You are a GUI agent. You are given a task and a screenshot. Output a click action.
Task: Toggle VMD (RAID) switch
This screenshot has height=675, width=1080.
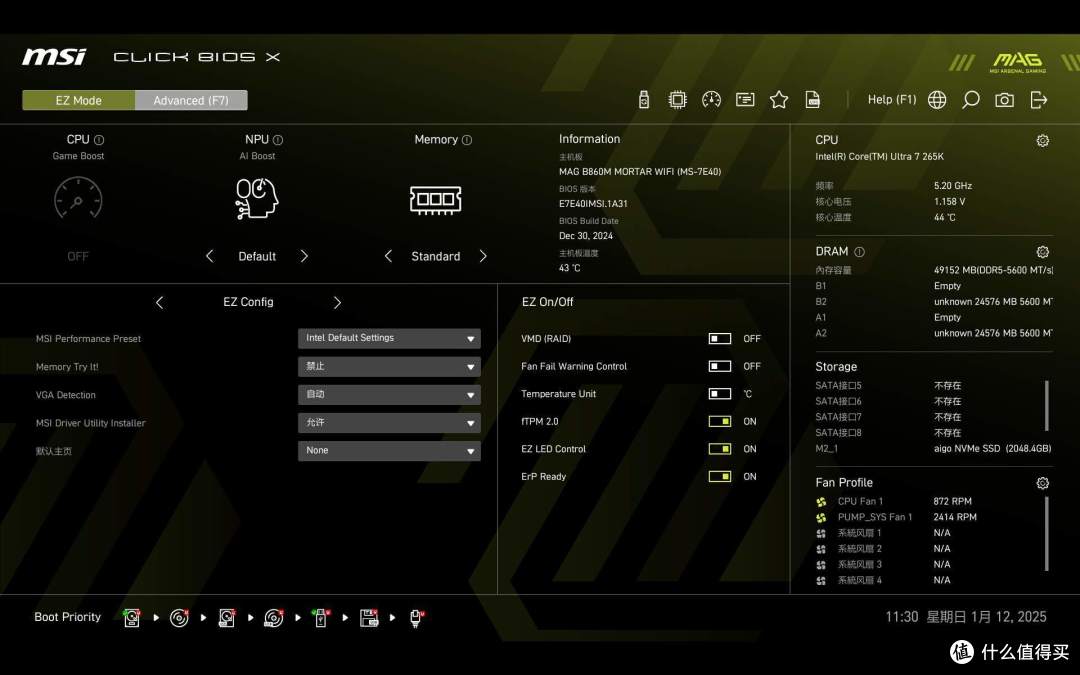(x=720, y=338)
